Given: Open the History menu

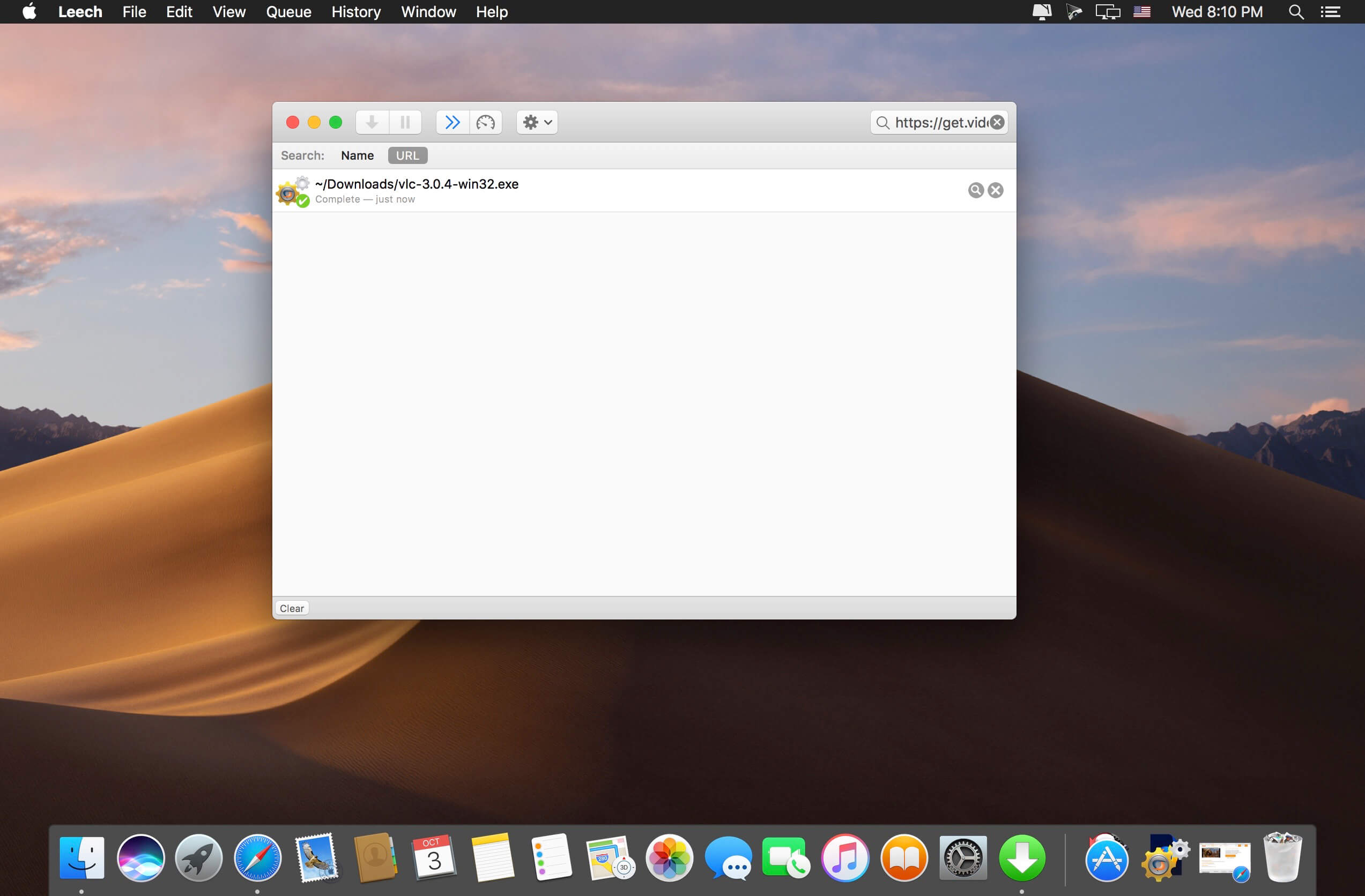Looking at the screenshot, I should 355,11.
